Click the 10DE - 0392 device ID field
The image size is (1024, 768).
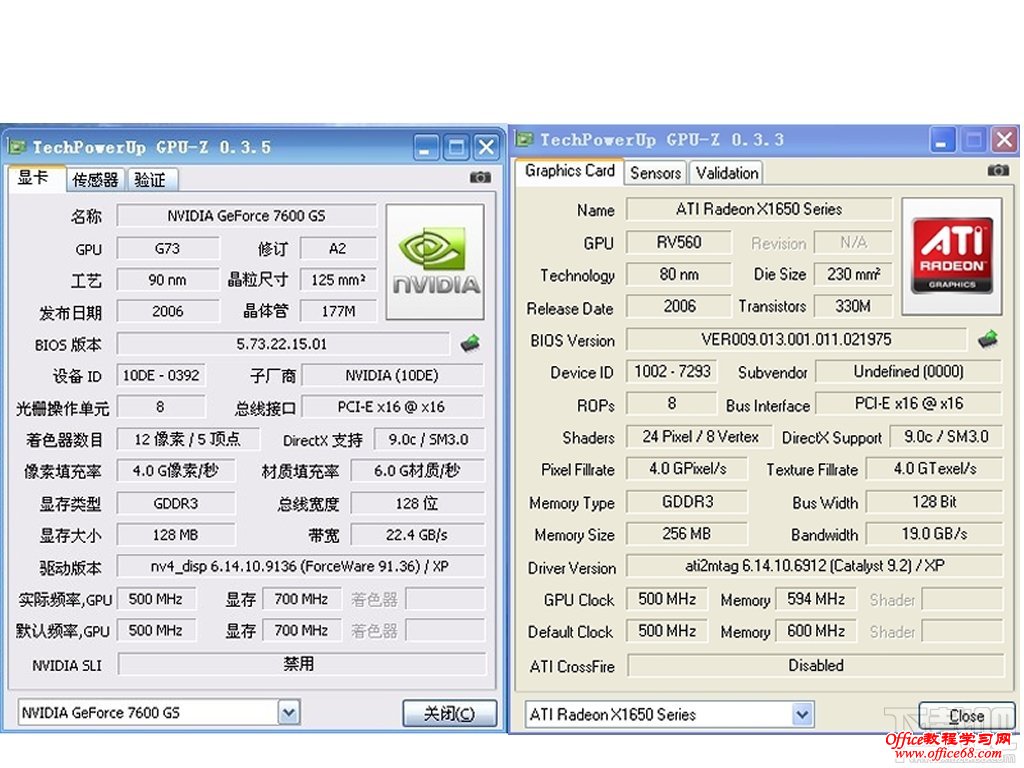coord(161,376)
